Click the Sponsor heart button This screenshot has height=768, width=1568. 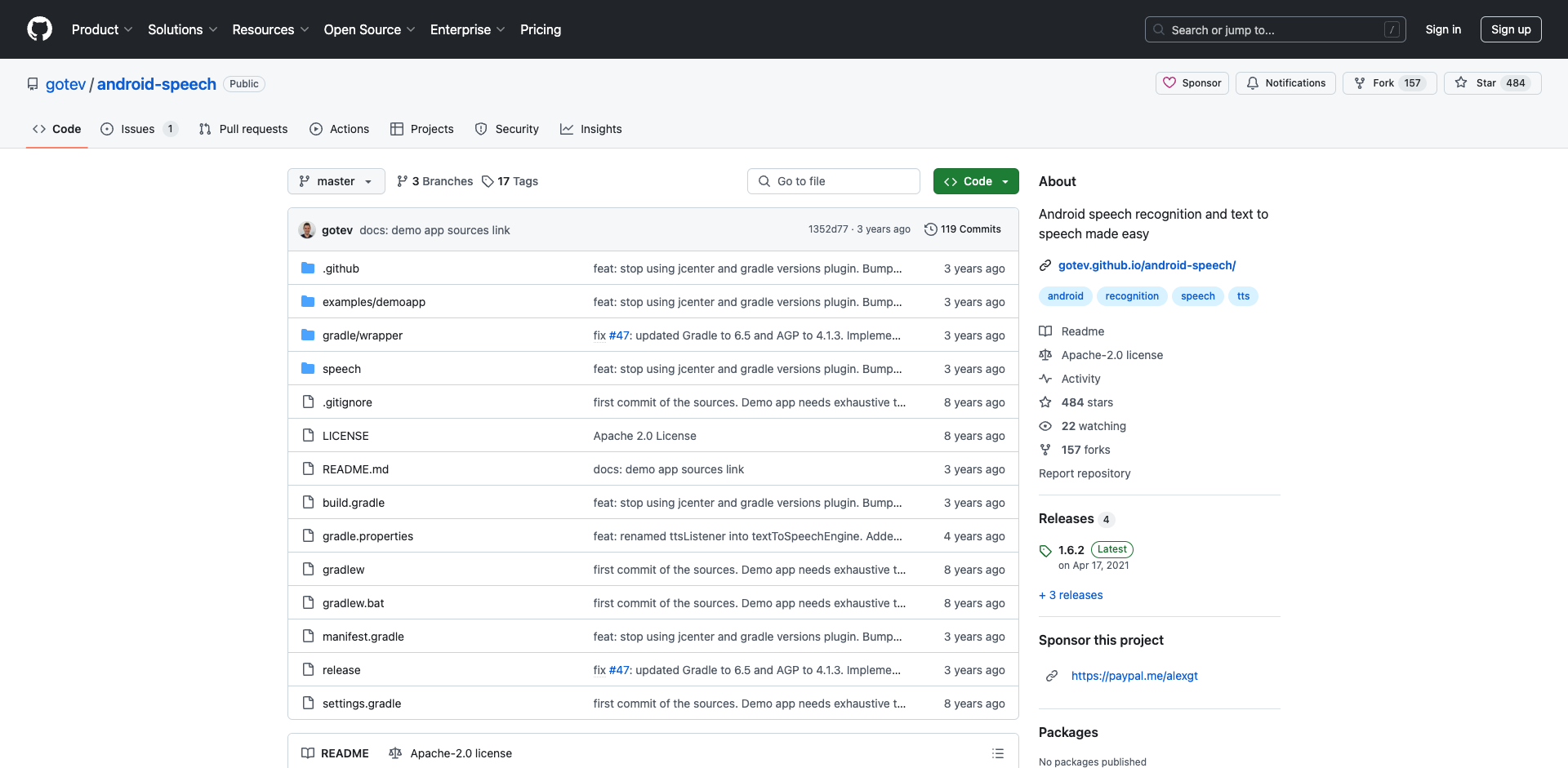tap(1192, 83)
